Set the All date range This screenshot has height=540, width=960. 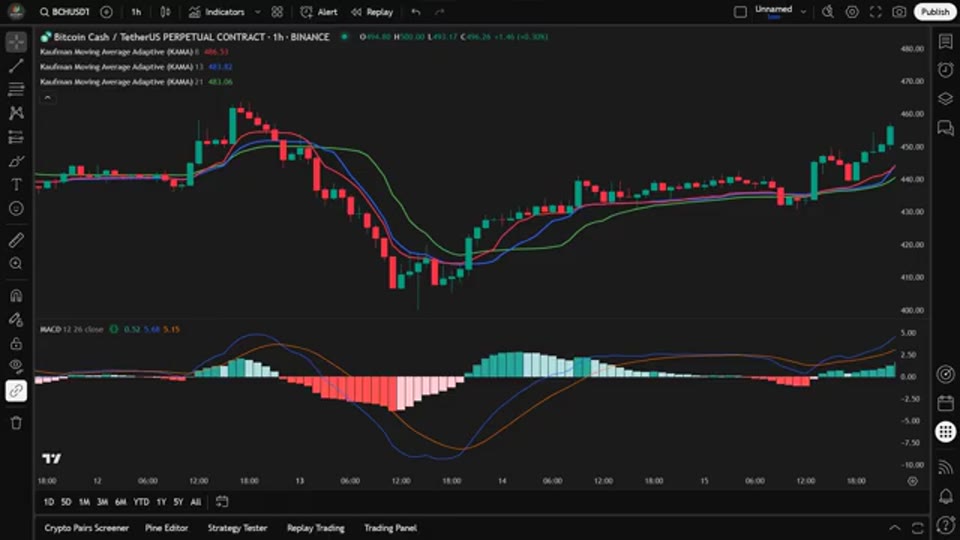[x=196, y=502]
